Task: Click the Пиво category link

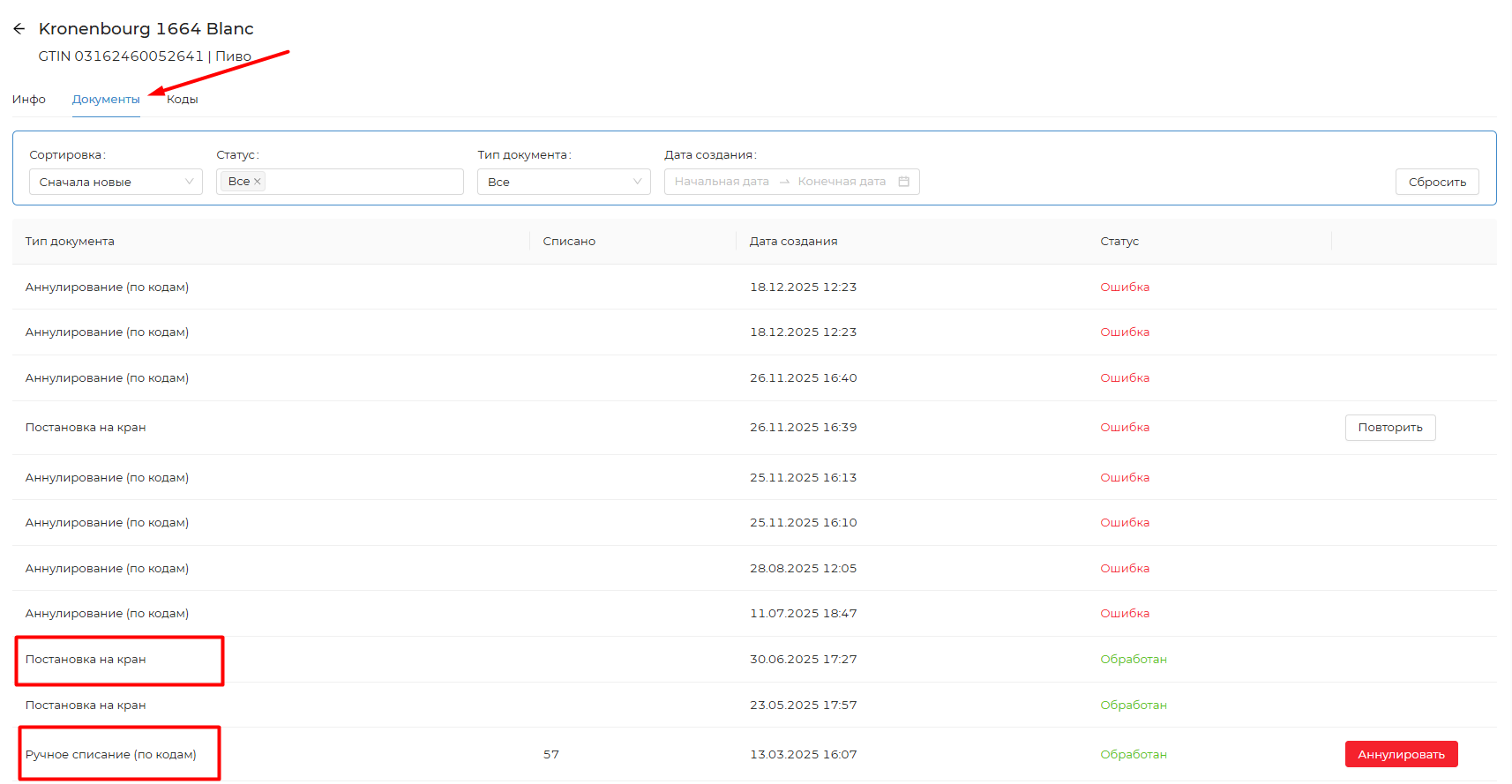Action: coord(233,56)
